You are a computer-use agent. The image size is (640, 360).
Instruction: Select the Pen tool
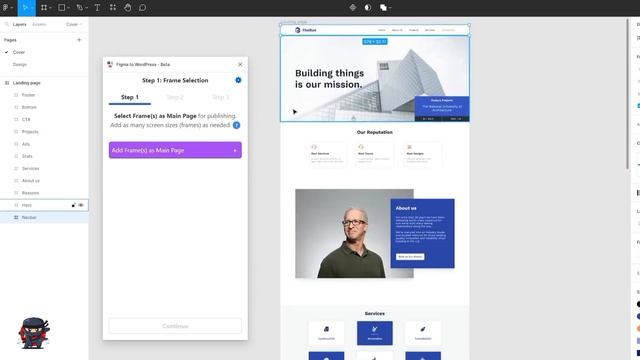tap(80, 7)
